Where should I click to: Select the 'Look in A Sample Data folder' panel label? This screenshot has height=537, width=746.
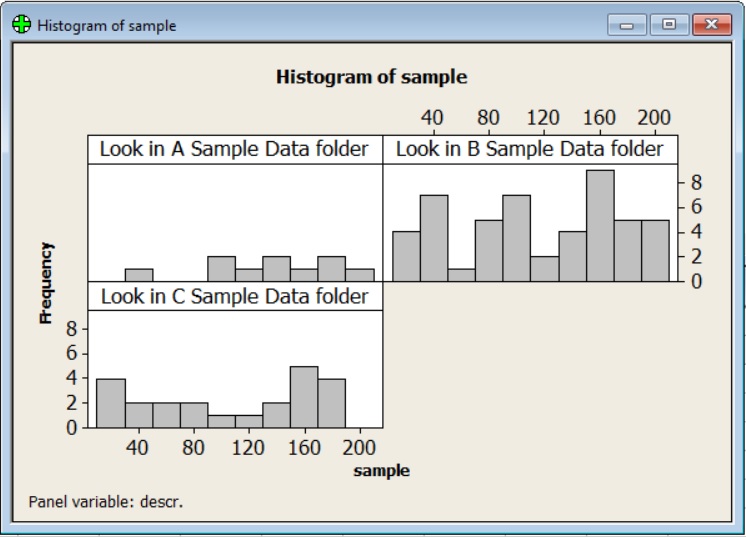coord(234,150)
